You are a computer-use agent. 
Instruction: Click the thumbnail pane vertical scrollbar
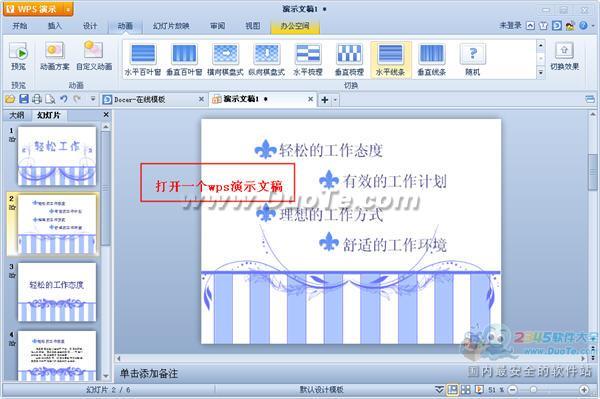(x=106, y=187)
